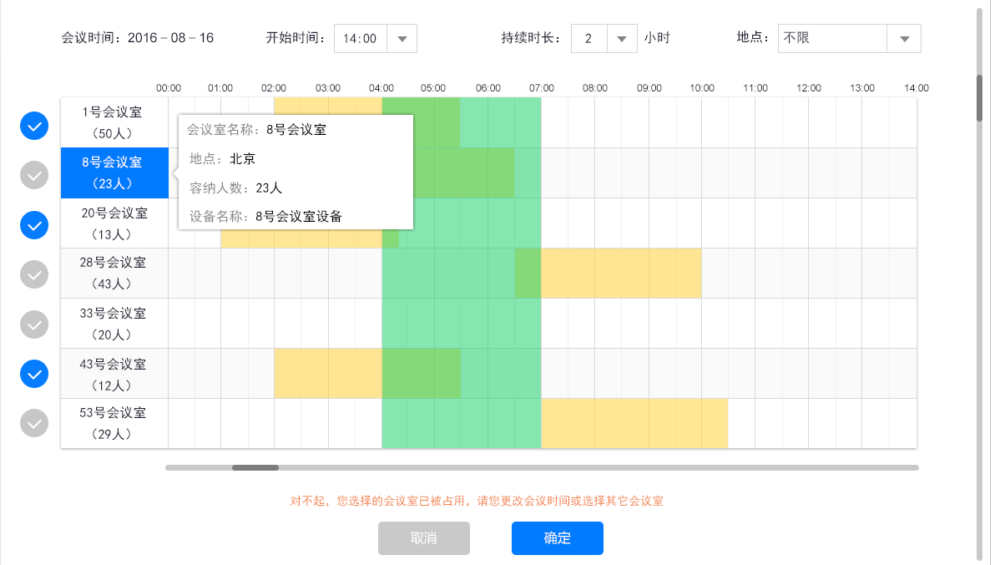
Task: Uncheck the 20号会议室 checkmark
Action: coord(35,225)
